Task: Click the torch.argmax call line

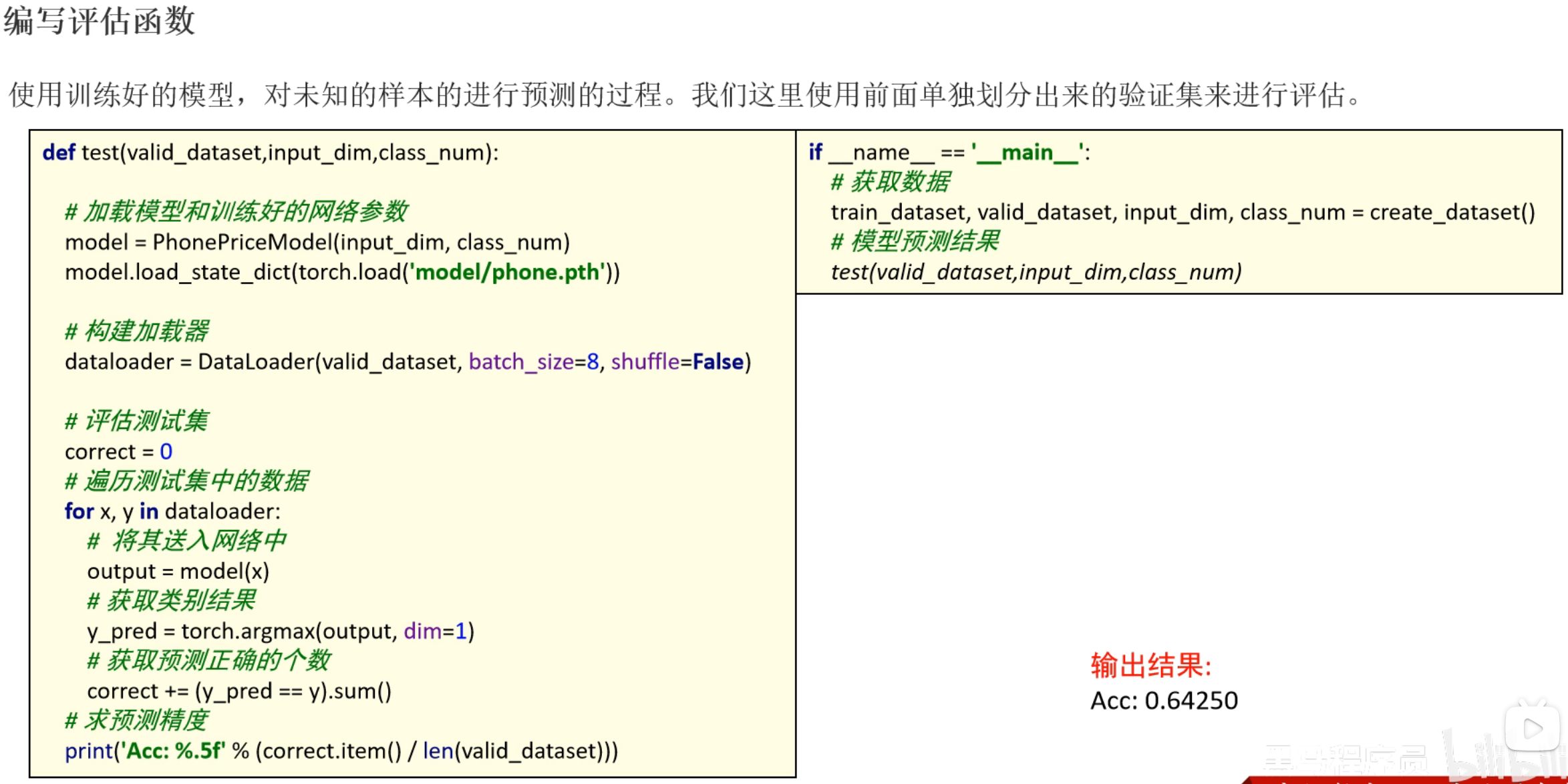Action: [281, 631]
